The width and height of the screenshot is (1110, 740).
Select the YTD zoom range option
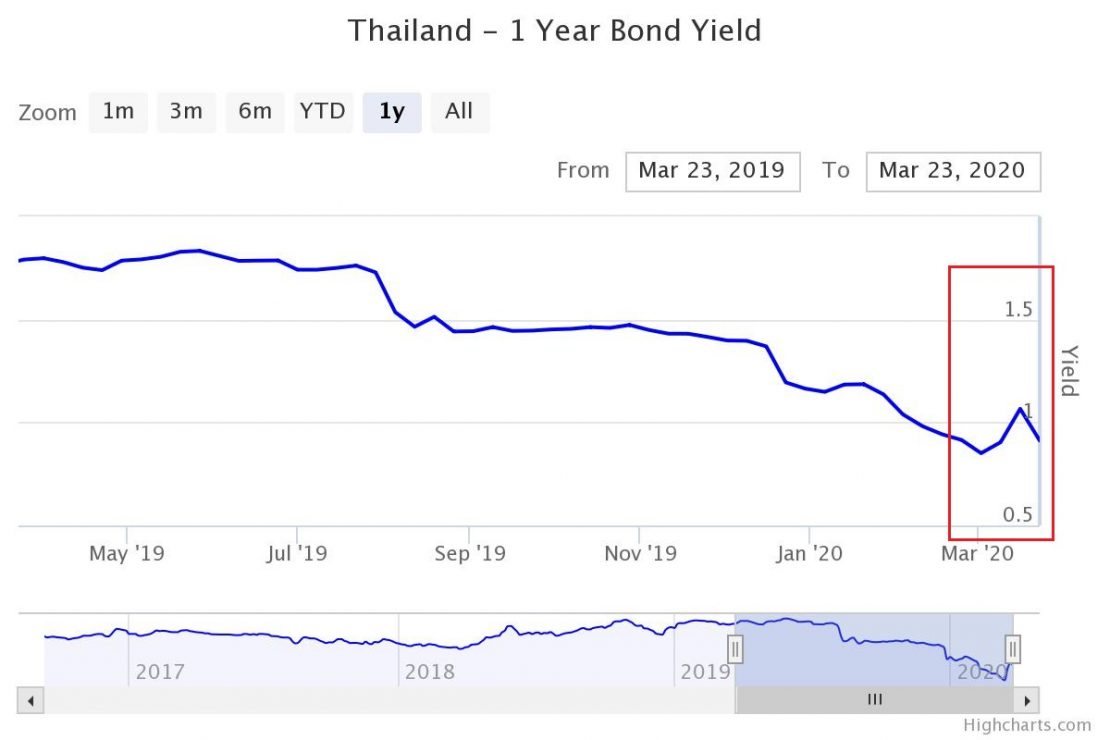322,112
